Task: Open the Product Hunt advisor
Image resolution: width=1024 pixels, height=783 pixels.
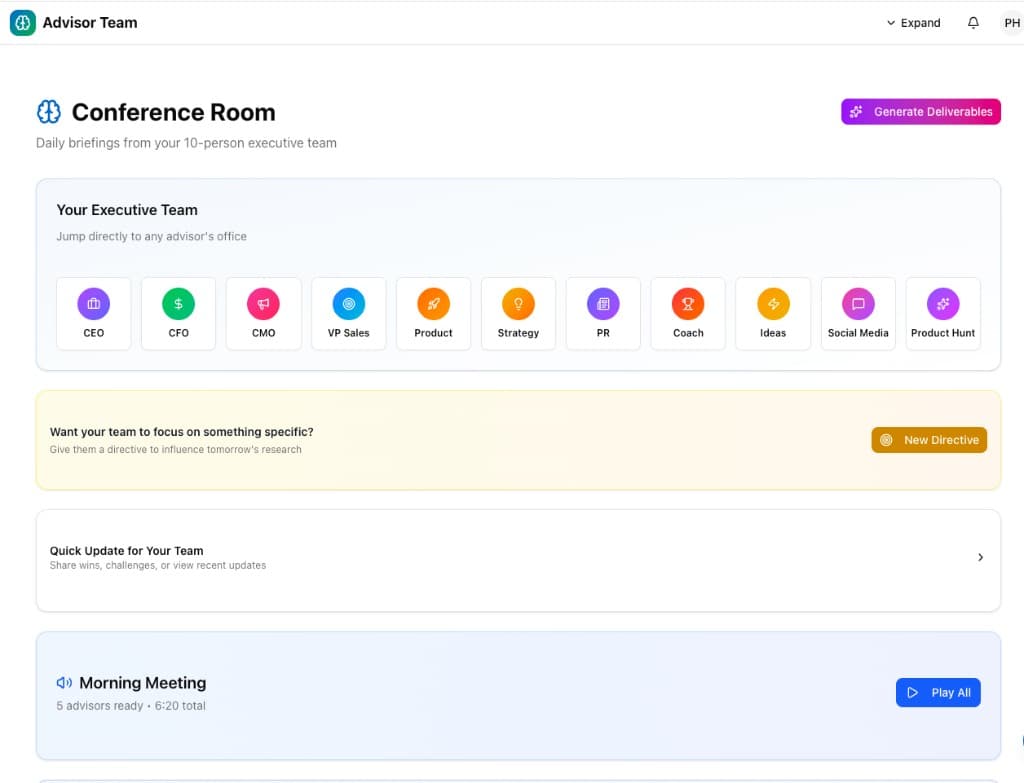Action: (x=943, y=314)
